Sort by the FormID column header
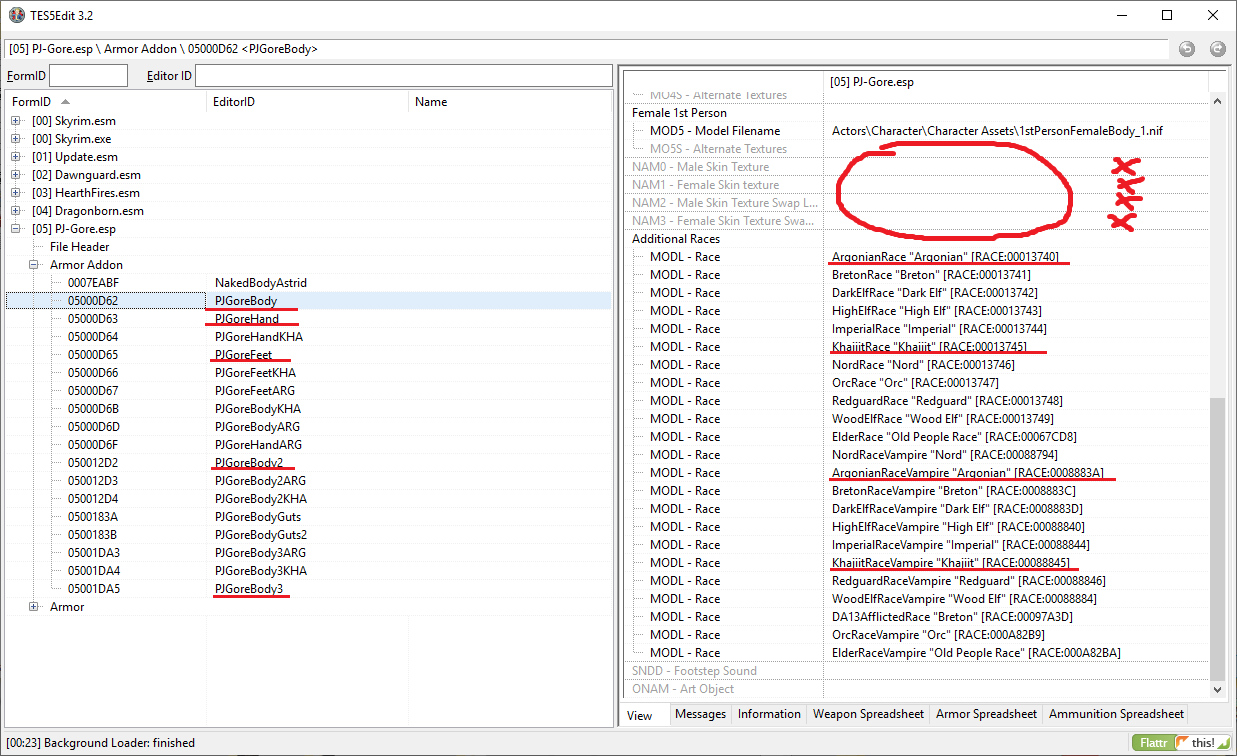 105,102
